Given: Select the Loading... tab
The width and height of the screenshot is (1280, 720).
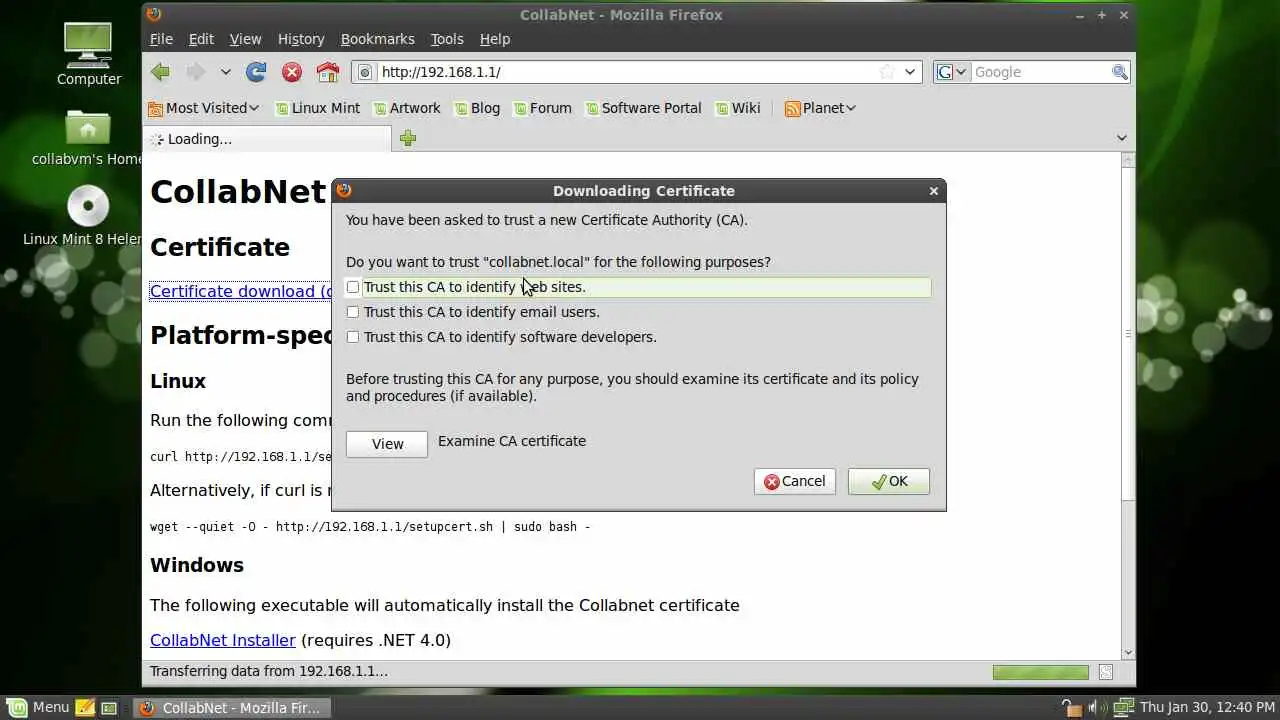Looking at the screenshot, I should (x=268, y=139).
